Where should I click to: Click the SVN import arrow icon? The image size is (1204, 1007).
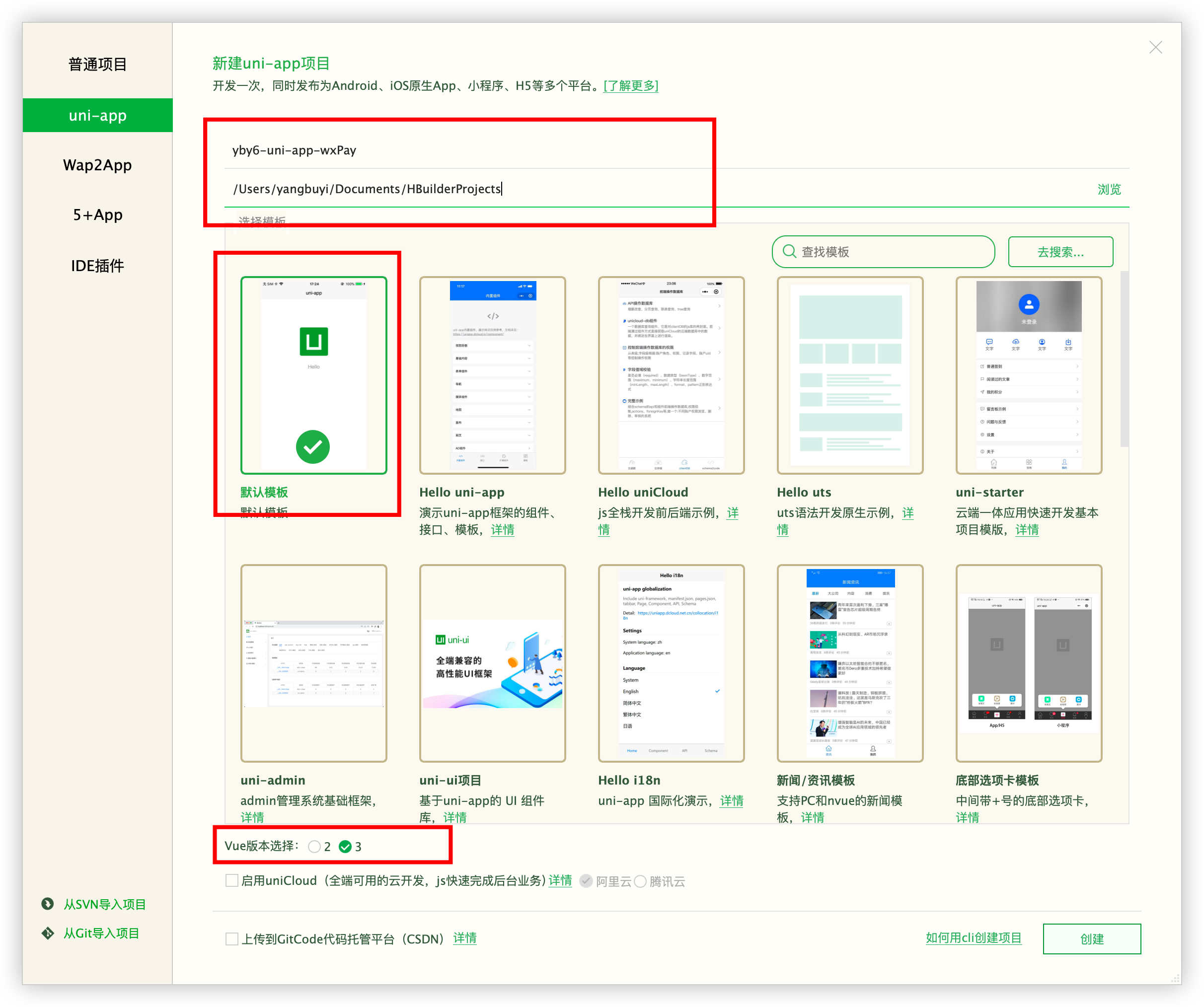click(x=48, y=904)
